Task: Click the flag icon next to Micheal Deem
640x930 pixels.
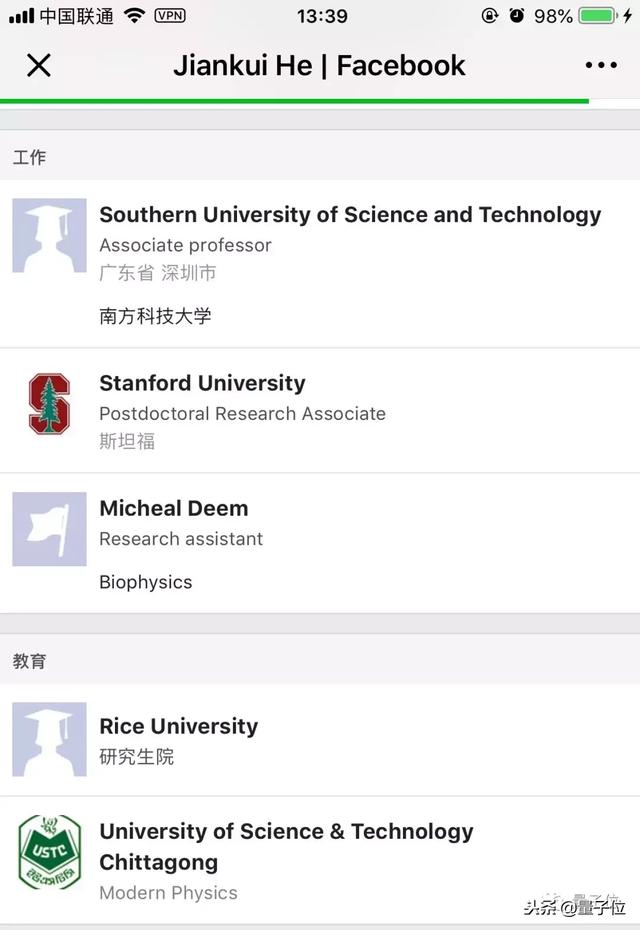Action: [48, 529]
